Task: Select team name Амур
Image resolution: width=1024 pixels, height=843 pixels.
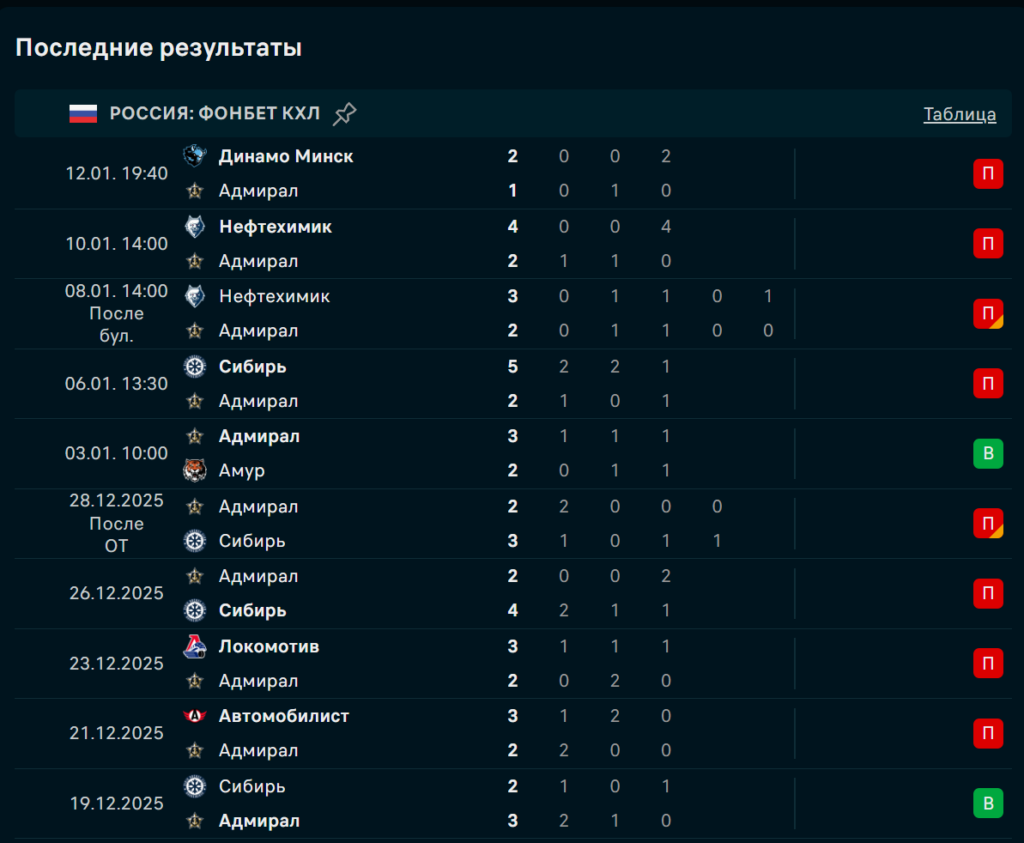Action: (x=242, y=471)
